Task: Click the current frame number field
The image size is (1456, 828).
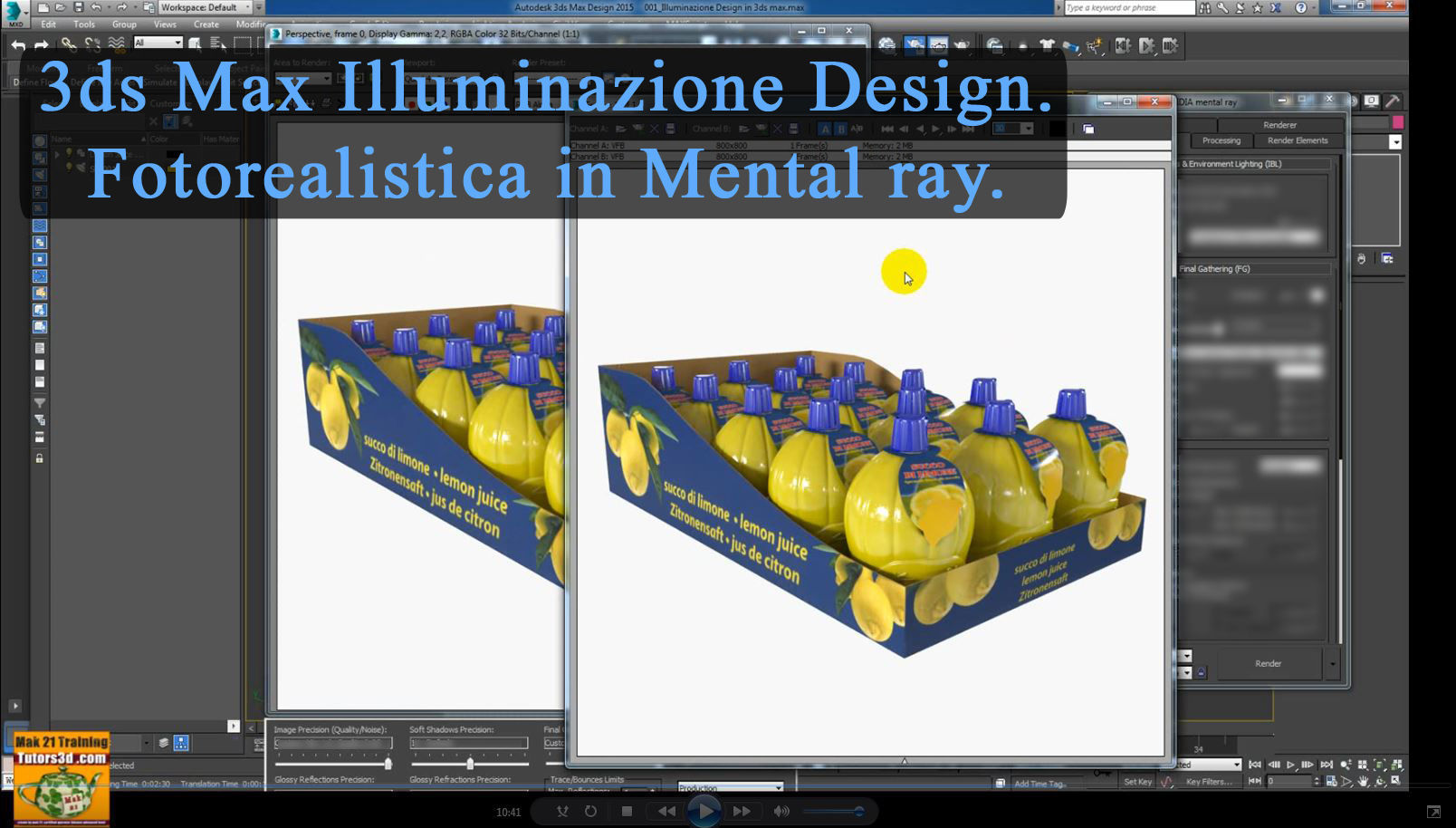Action: click(1291, 781)
